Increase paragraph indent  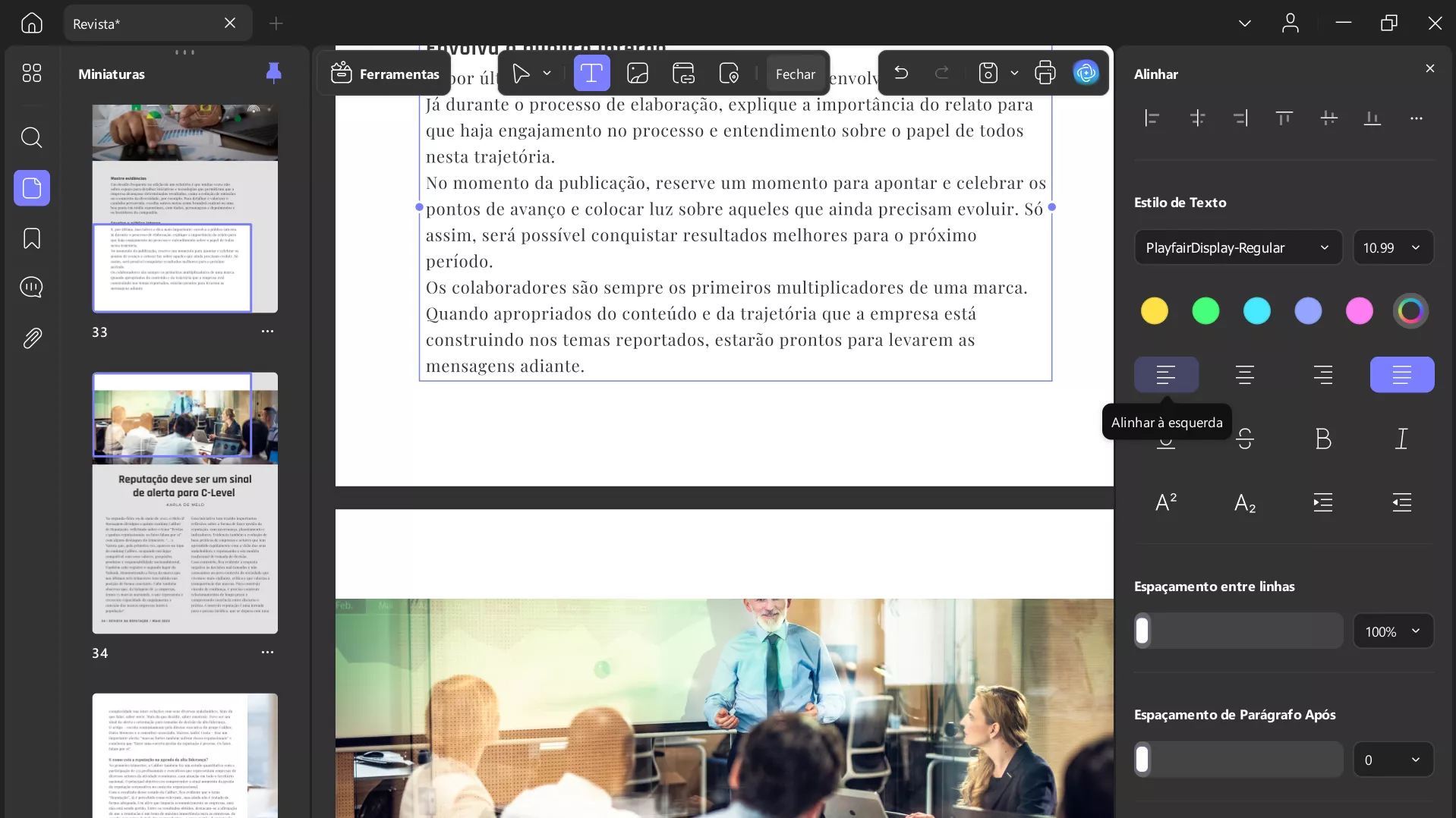(1323, 502)
